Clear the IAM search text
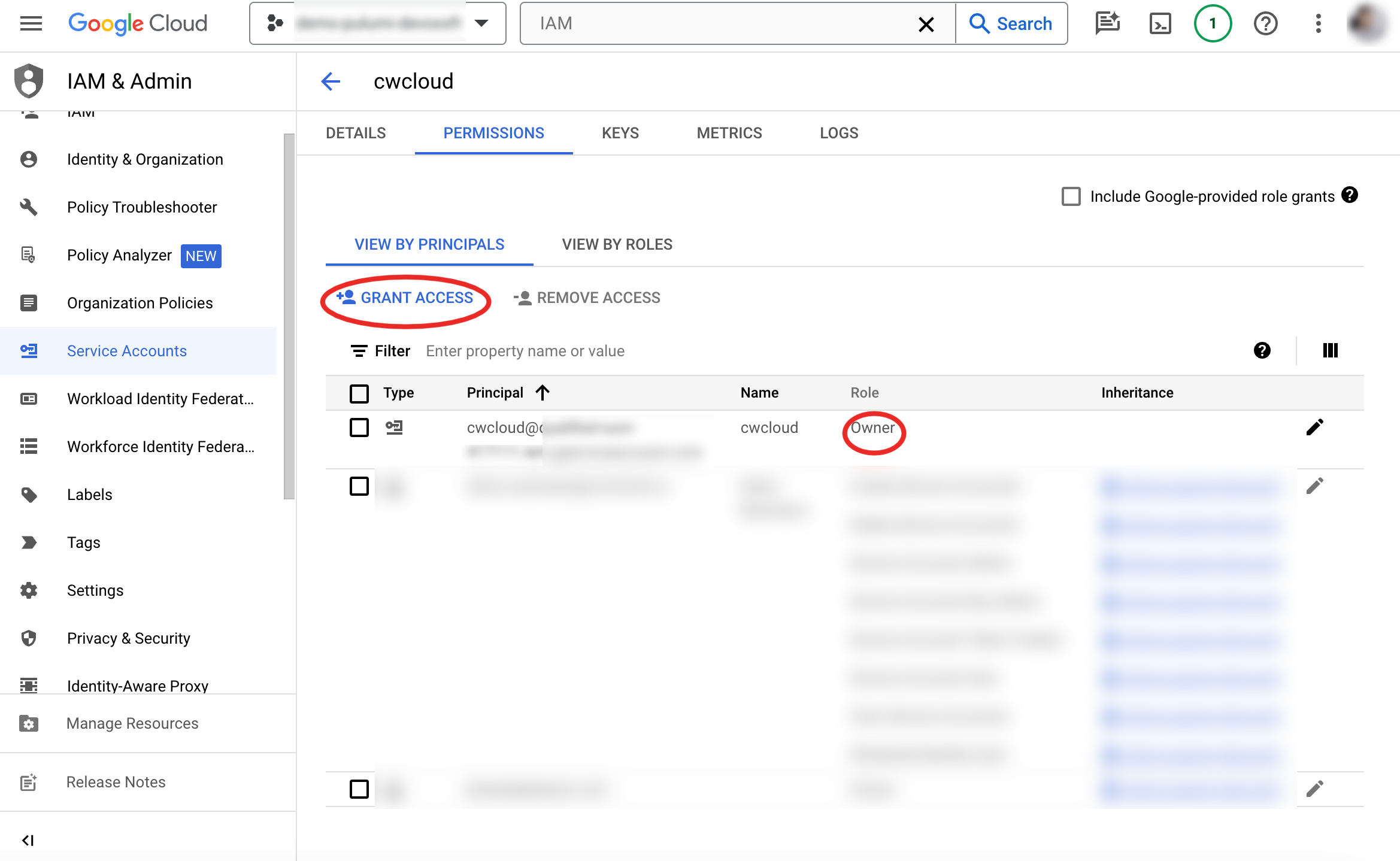 click(926, 24)
